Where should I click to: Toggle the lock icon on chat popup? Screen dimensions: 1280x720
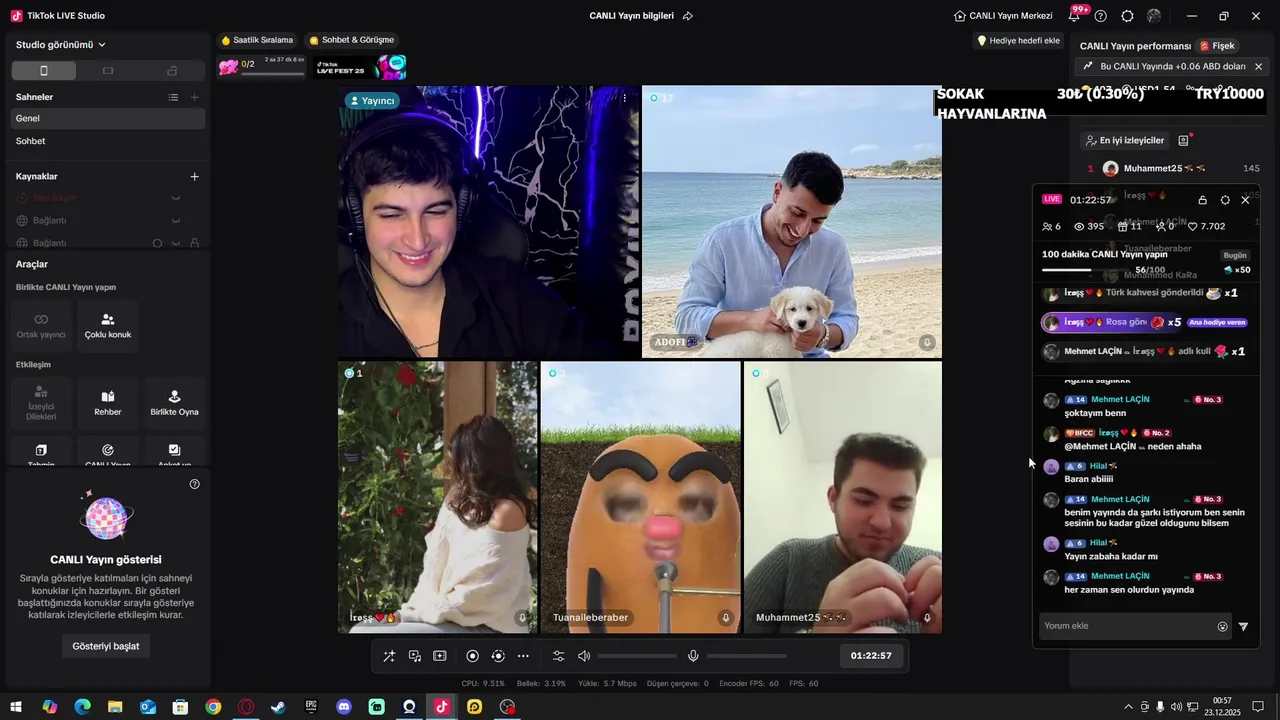[1202, 200]
